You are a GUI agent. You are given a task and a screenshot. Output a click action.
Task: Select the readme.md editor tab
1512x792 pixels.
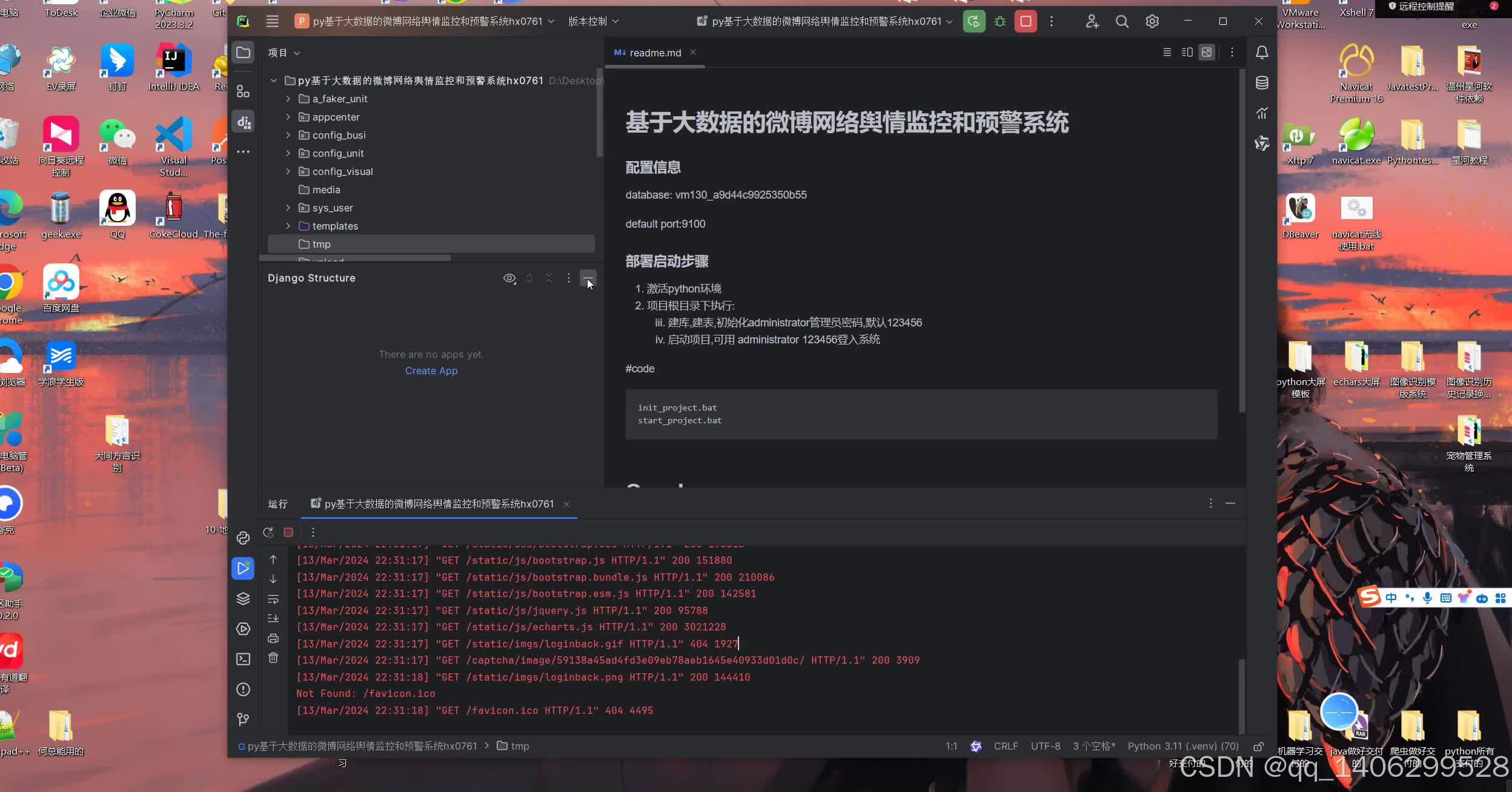click(x=654, y=53)
